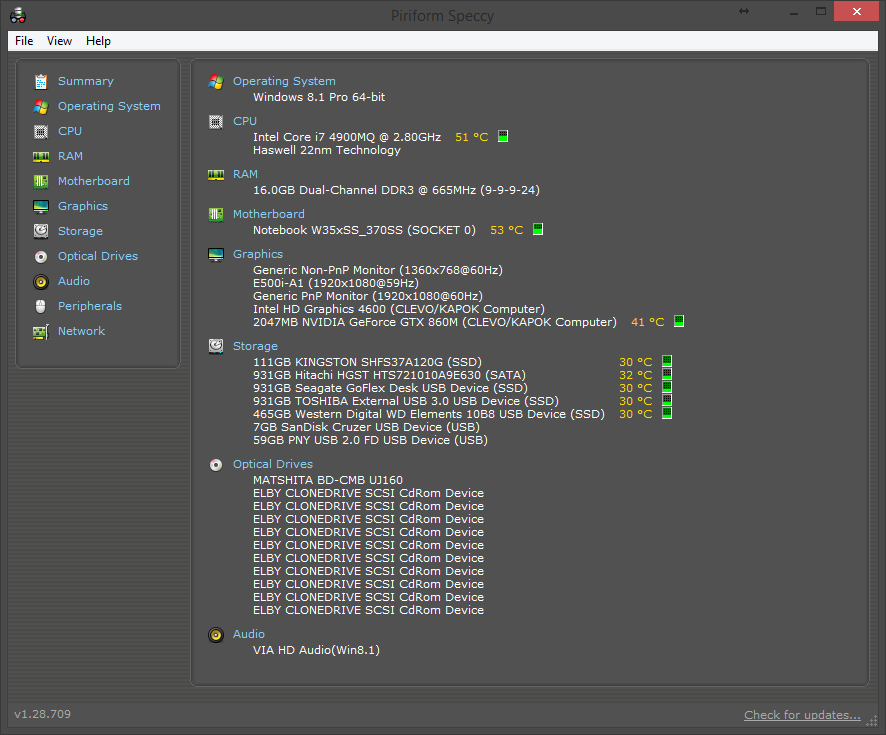Open the View menu

pyautogui.click(x=59, y=41)
